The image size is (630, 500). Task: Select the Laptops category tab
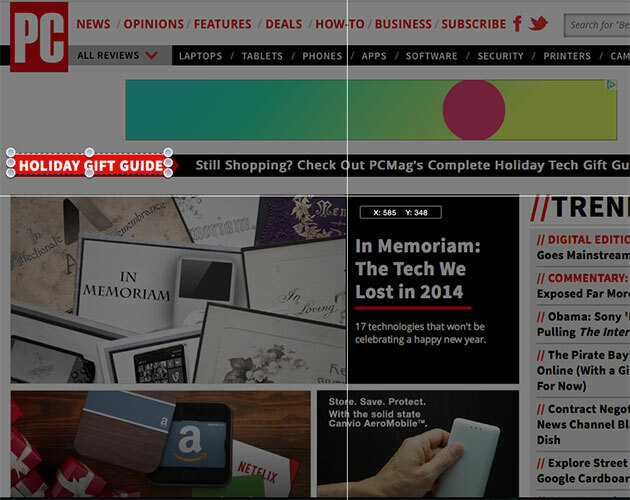[200, 56]
